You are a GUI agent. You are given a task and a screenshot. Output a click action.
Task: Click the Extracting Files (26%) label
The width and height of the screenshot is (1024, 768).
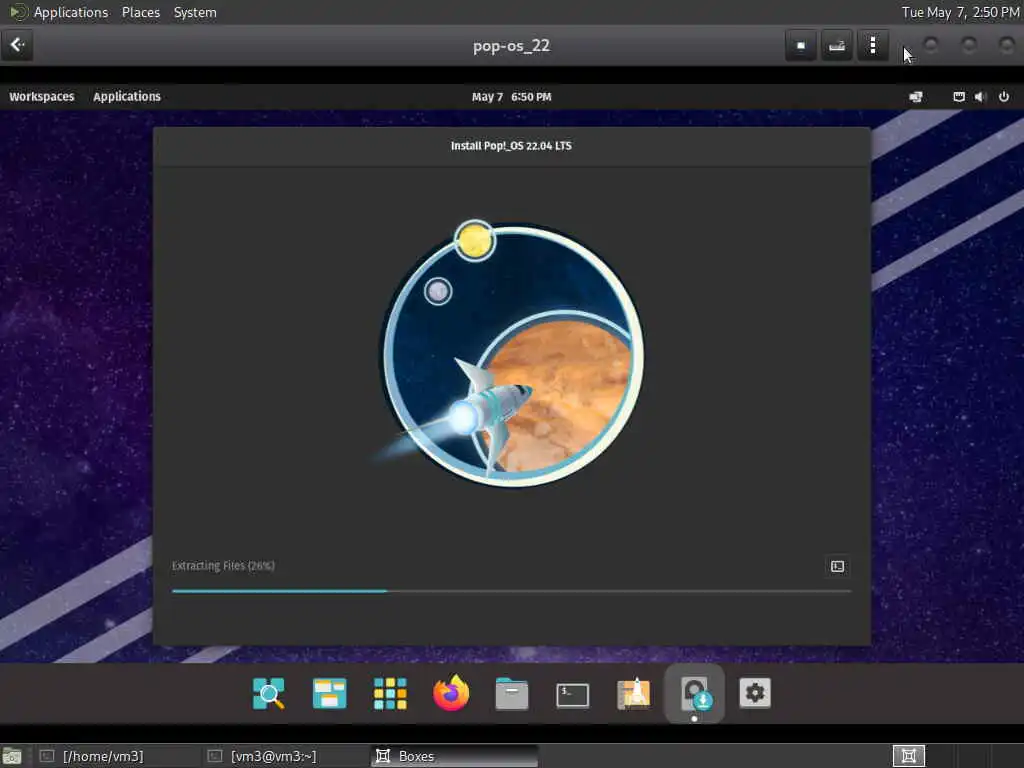click(x=223, y=566)
